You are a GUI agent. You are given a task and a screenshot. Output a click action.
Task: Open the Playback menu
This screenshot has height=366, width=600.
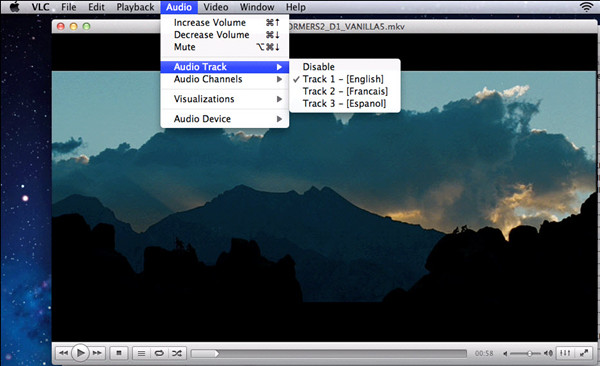135,7
